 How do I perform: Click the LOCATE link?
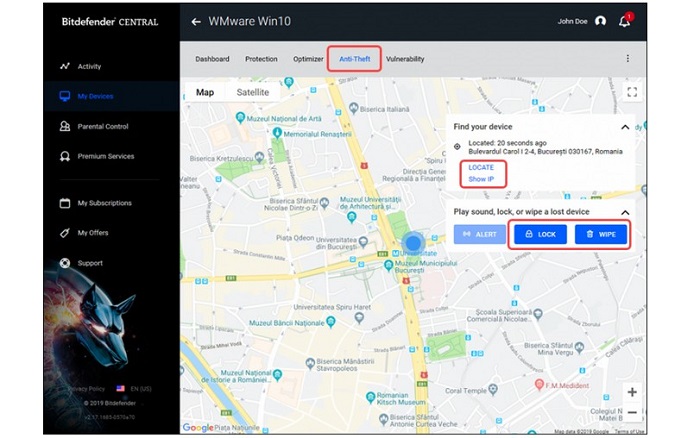coord(481,167)
